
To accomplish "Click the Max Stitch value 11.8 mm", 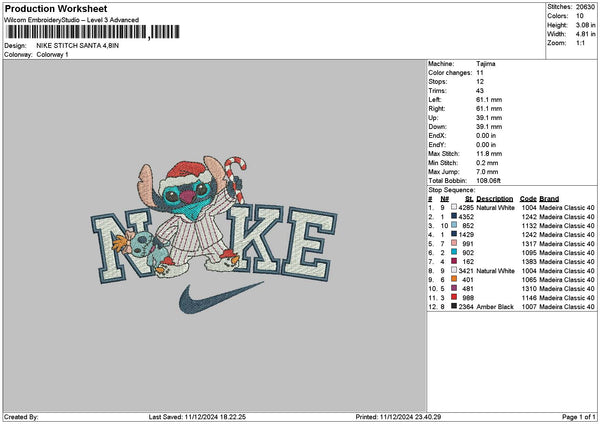I will click(x=489, y=154).
